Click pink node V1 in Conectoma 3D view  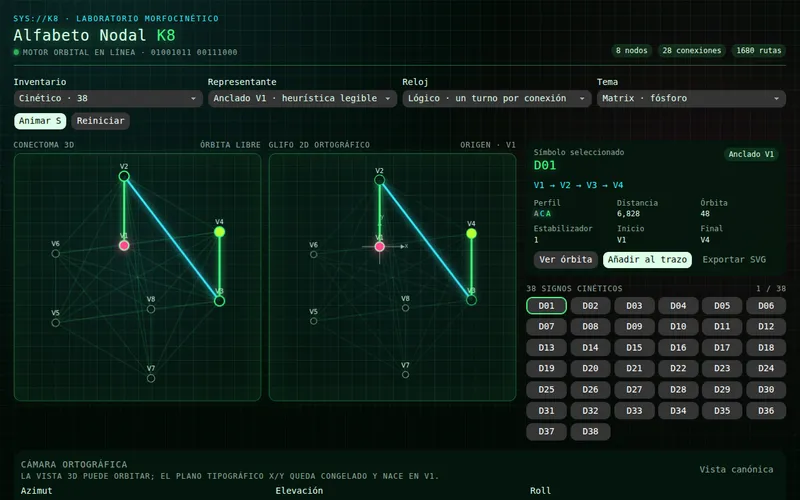tap(124, 245)
